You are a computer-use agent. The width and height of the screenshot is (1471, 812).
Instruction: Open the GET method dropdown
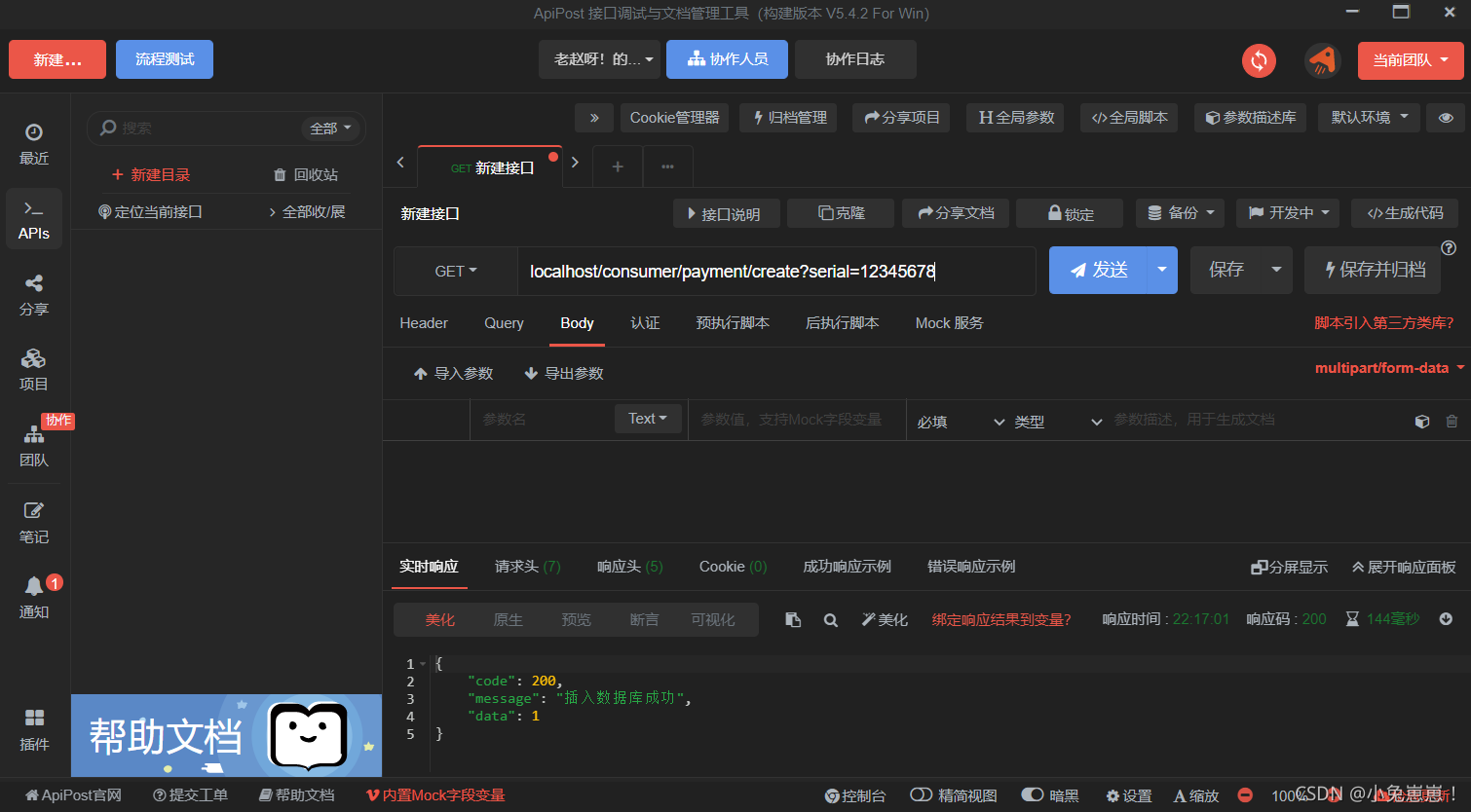pos(456,271)
